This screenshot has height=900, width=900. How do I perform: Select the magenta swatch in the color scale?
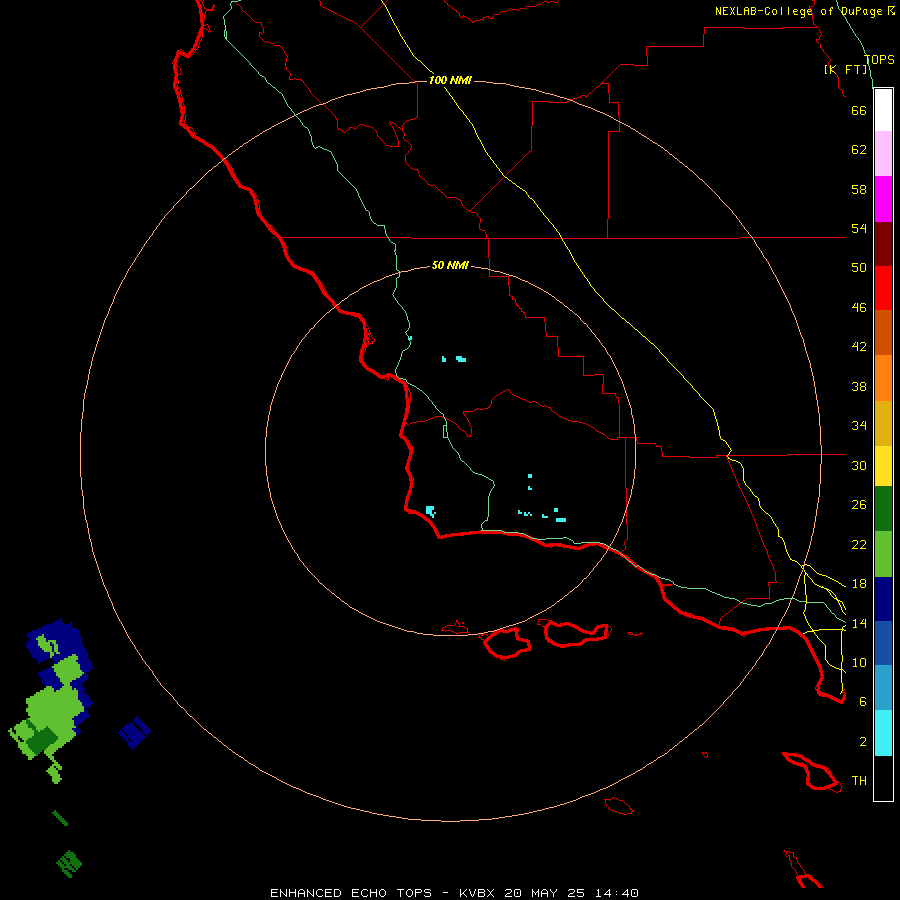coord(883,199)
